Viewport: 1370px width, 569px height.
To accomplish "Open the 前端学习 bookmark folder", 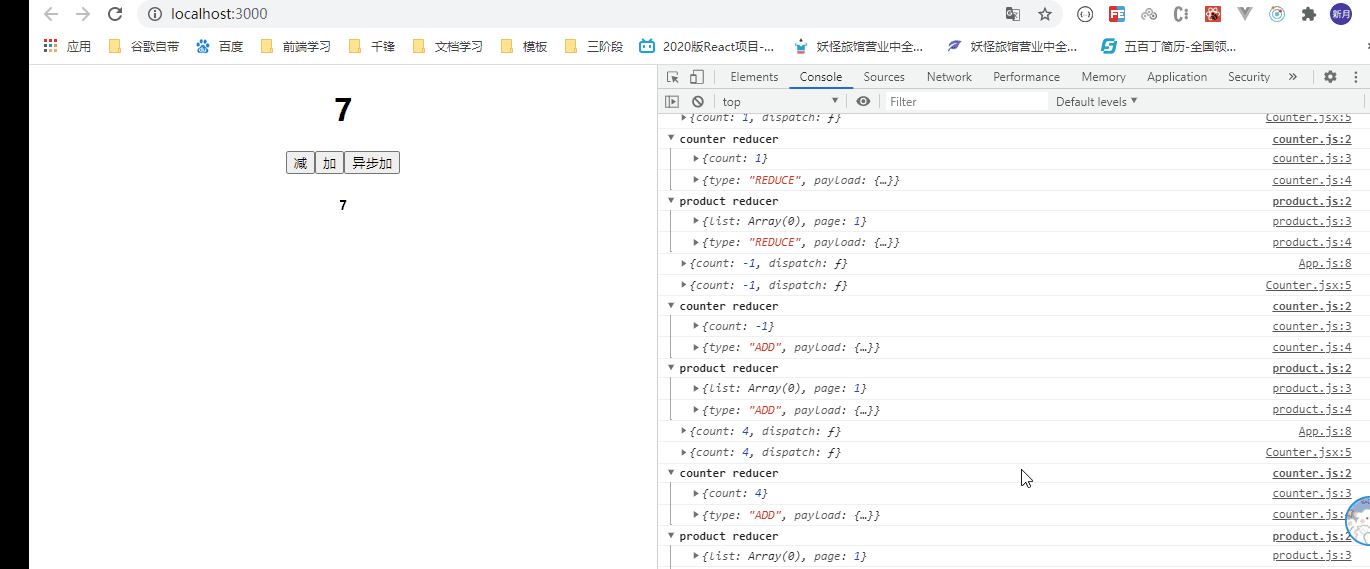I will pos(296,46).
